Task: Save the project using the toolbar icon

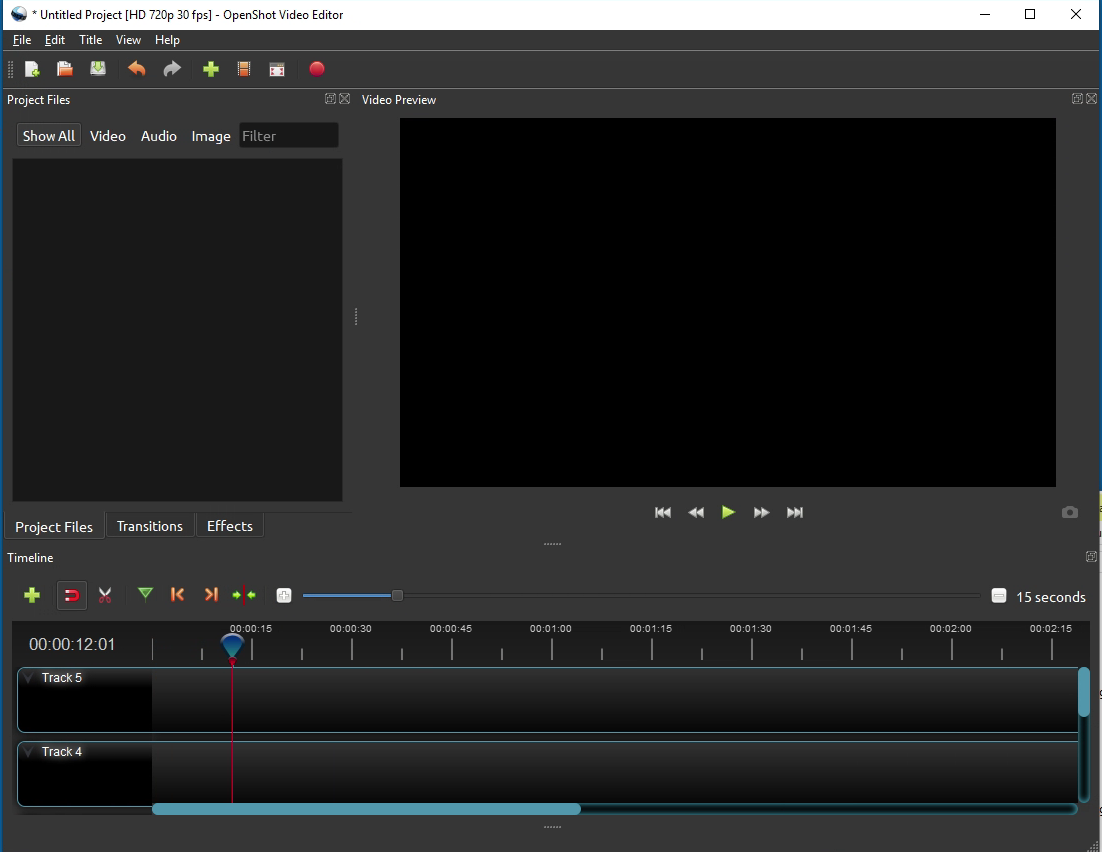Action: [98, 69]
